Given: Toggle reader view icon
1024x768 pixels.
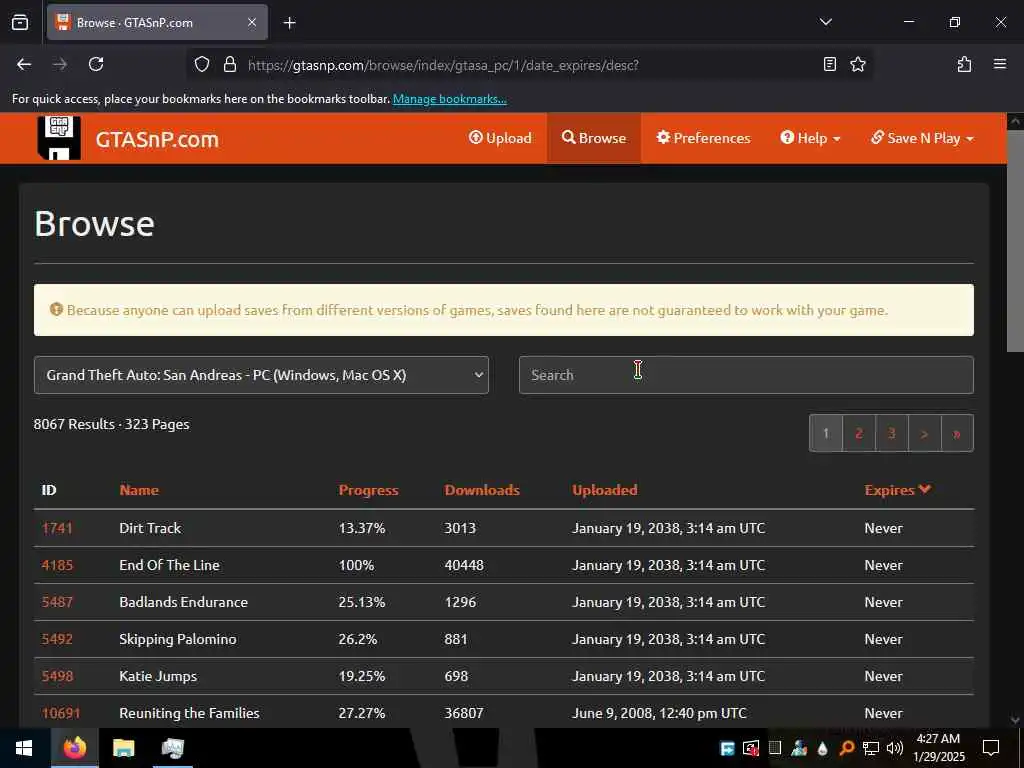Looking at the screenshot, I should coord(830,64).
